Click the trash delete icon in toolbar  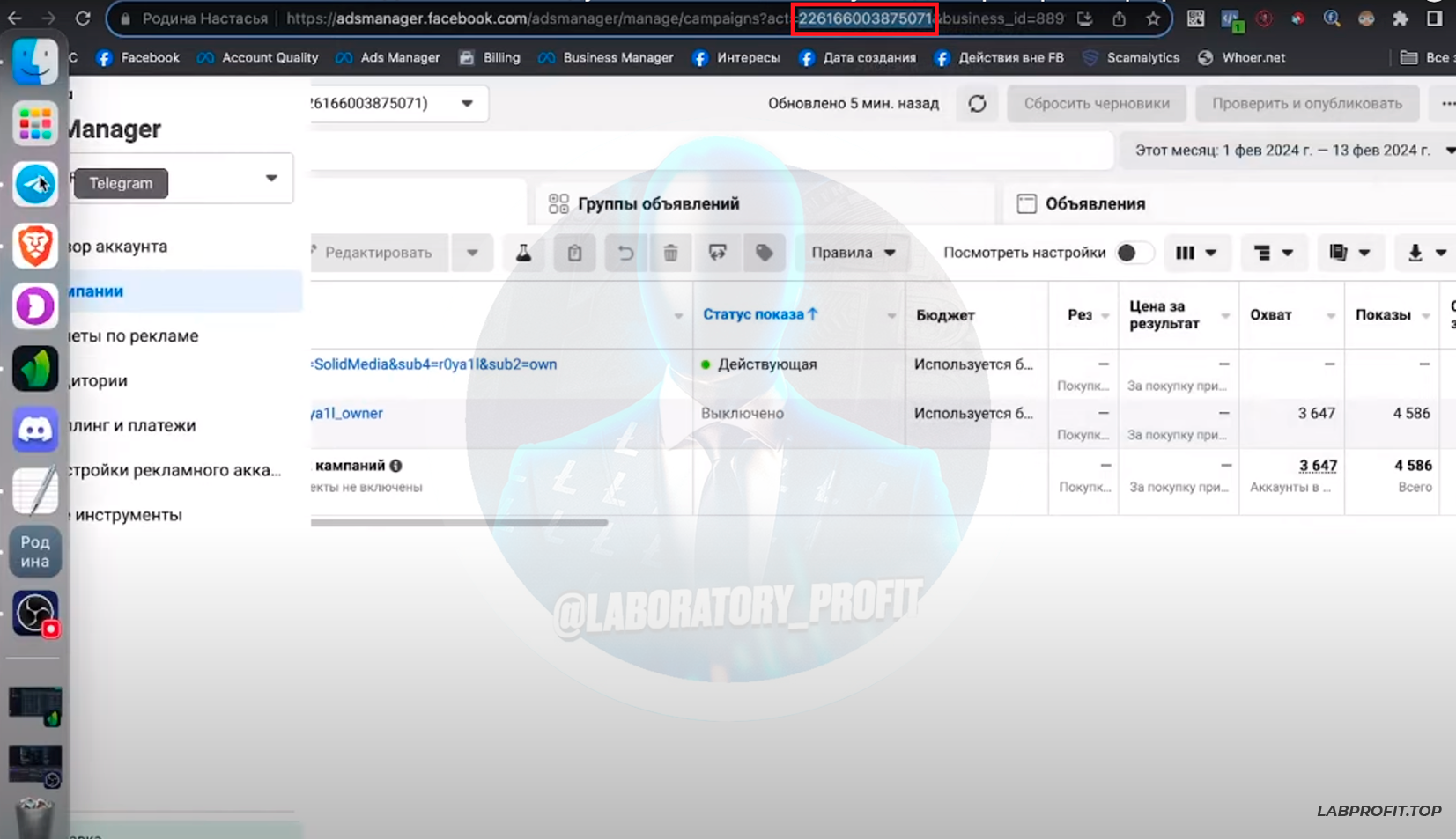670,253
